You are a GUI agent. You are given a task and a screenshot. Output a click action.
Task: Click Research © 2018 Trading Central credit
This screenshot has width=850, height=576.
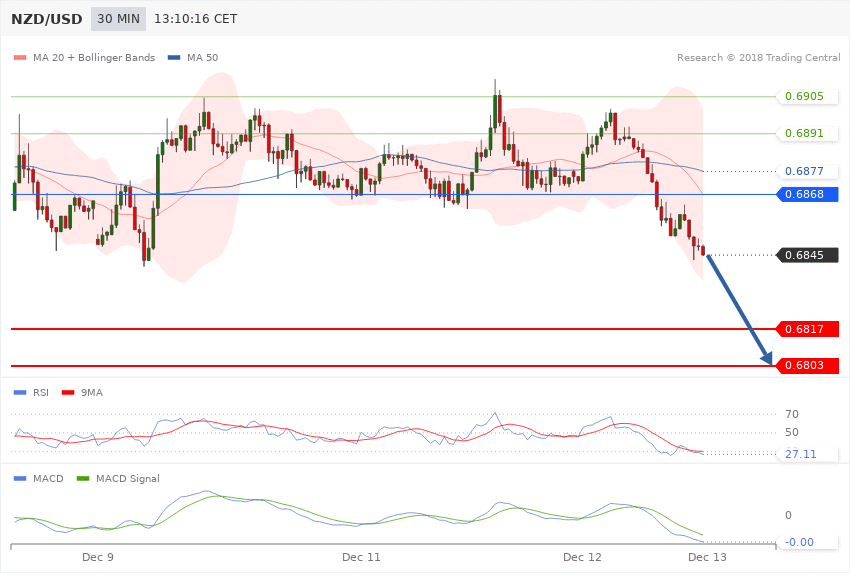click(x=758, y=57)
